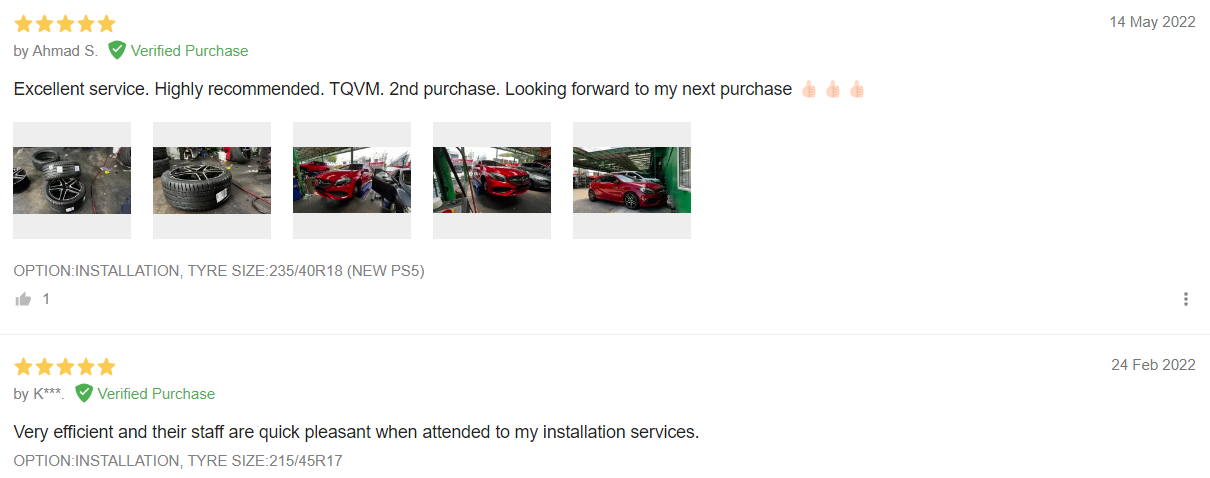Image resolution: width=1210 pixels, height=478 pixels.
Task: Open first review photo of loose tyres
Action: click(x=72, y=180)
